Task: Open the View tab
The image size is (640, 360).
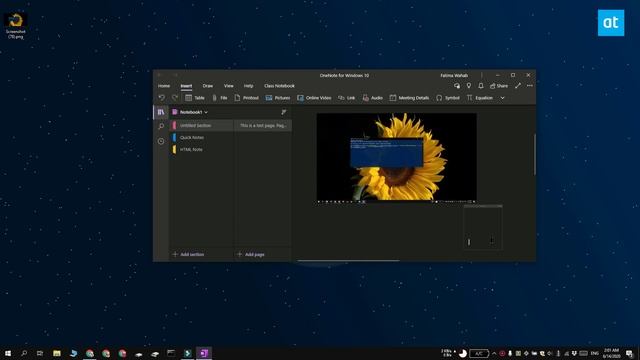Action: coord(229,86)
